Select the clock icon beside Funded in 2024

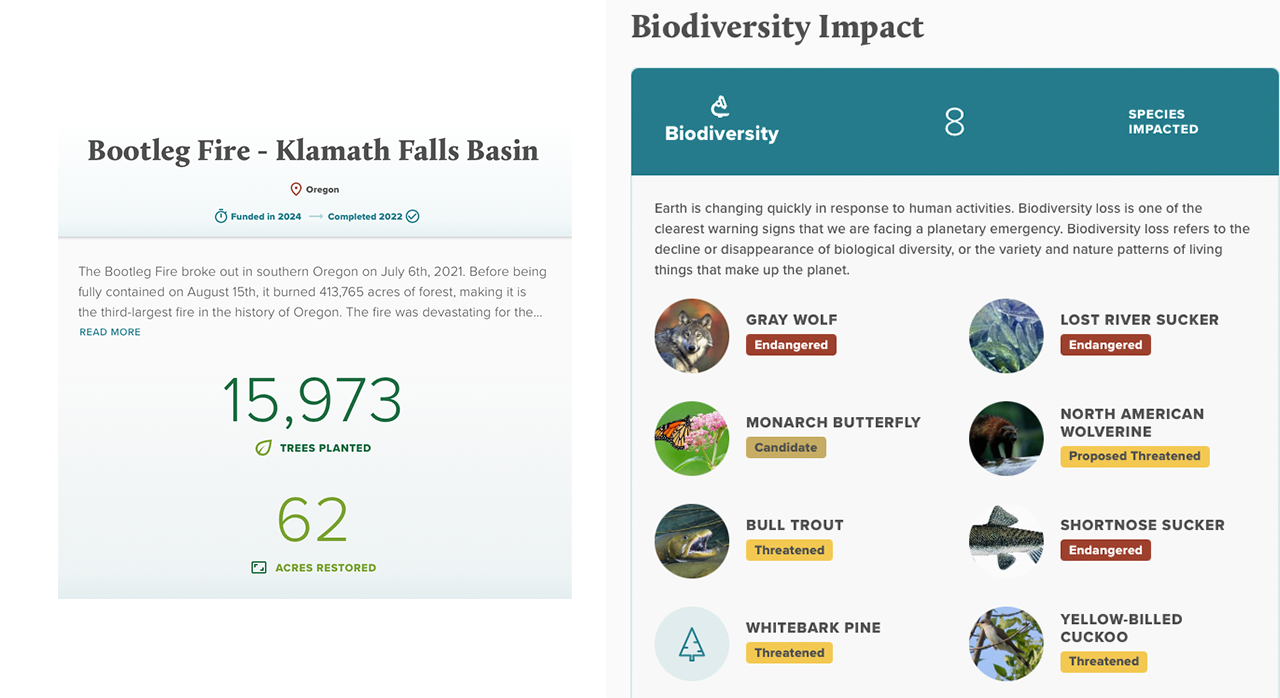pos(220,216)
